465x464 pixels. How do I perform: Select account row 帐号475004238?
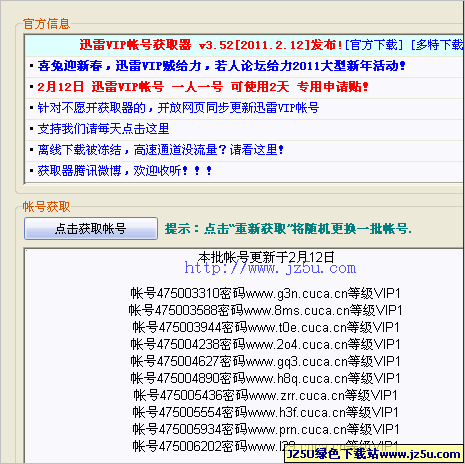point(265,344)
